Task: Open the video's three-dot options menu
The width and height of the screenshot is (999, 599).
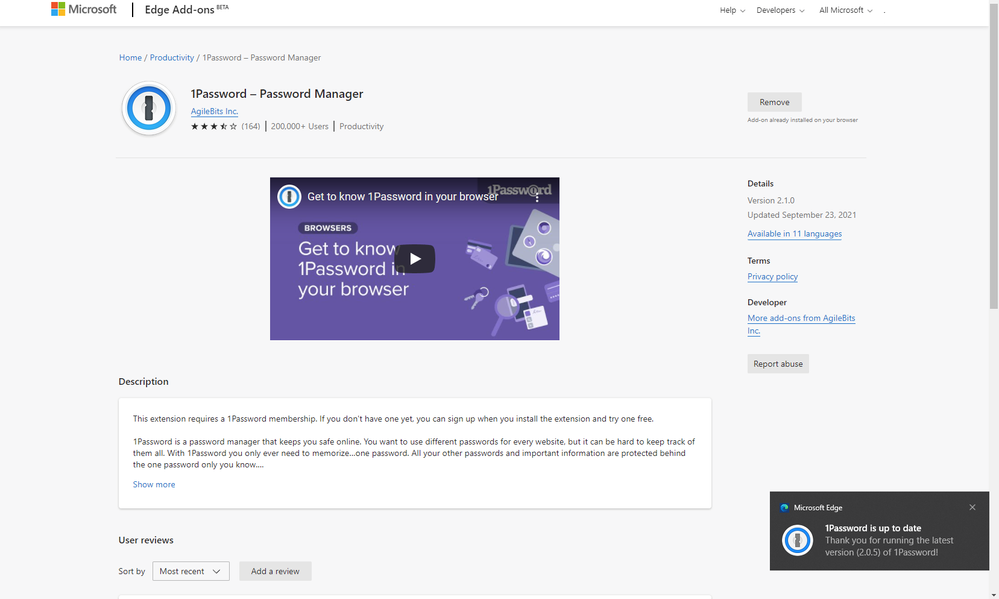Action: tap(537, 196)
